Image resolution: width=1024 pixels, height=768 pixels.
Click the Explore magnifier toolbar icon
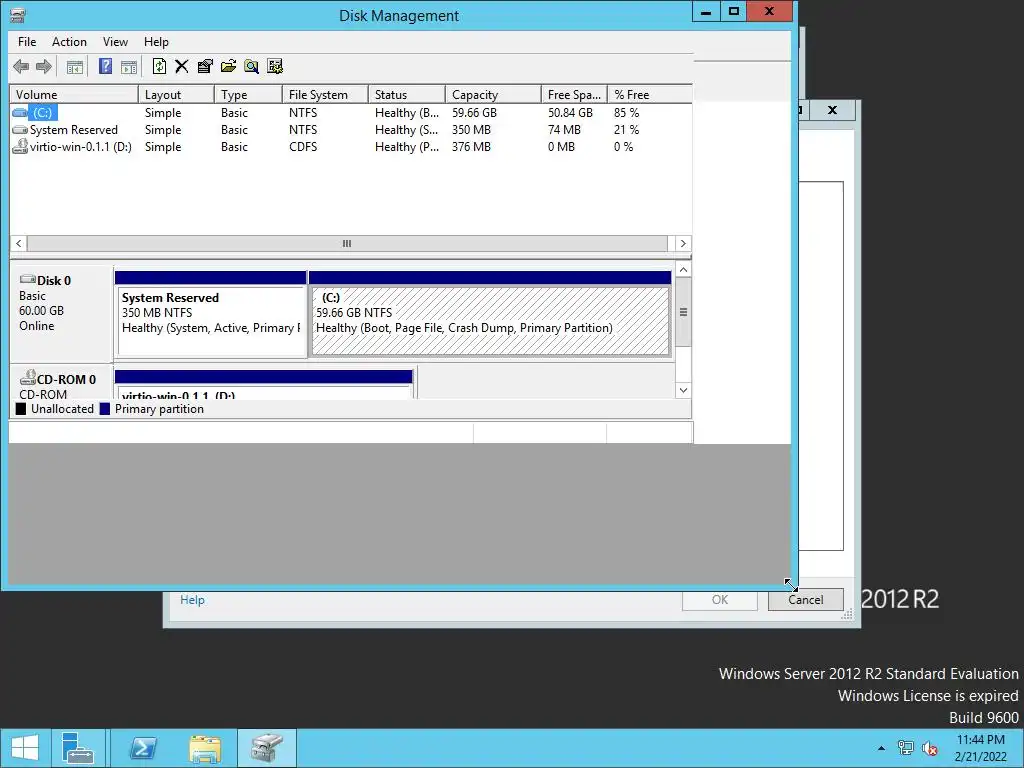point(251,66)
